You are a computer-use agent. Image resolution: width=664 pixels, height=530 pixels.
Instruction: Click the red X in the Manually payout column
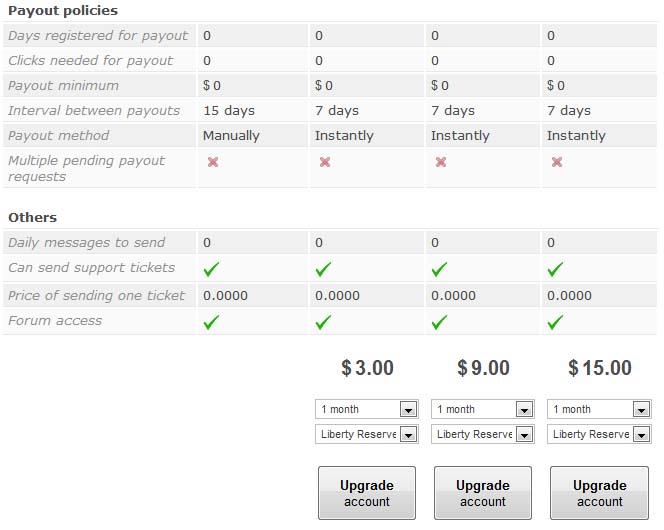tap(213, 162)
